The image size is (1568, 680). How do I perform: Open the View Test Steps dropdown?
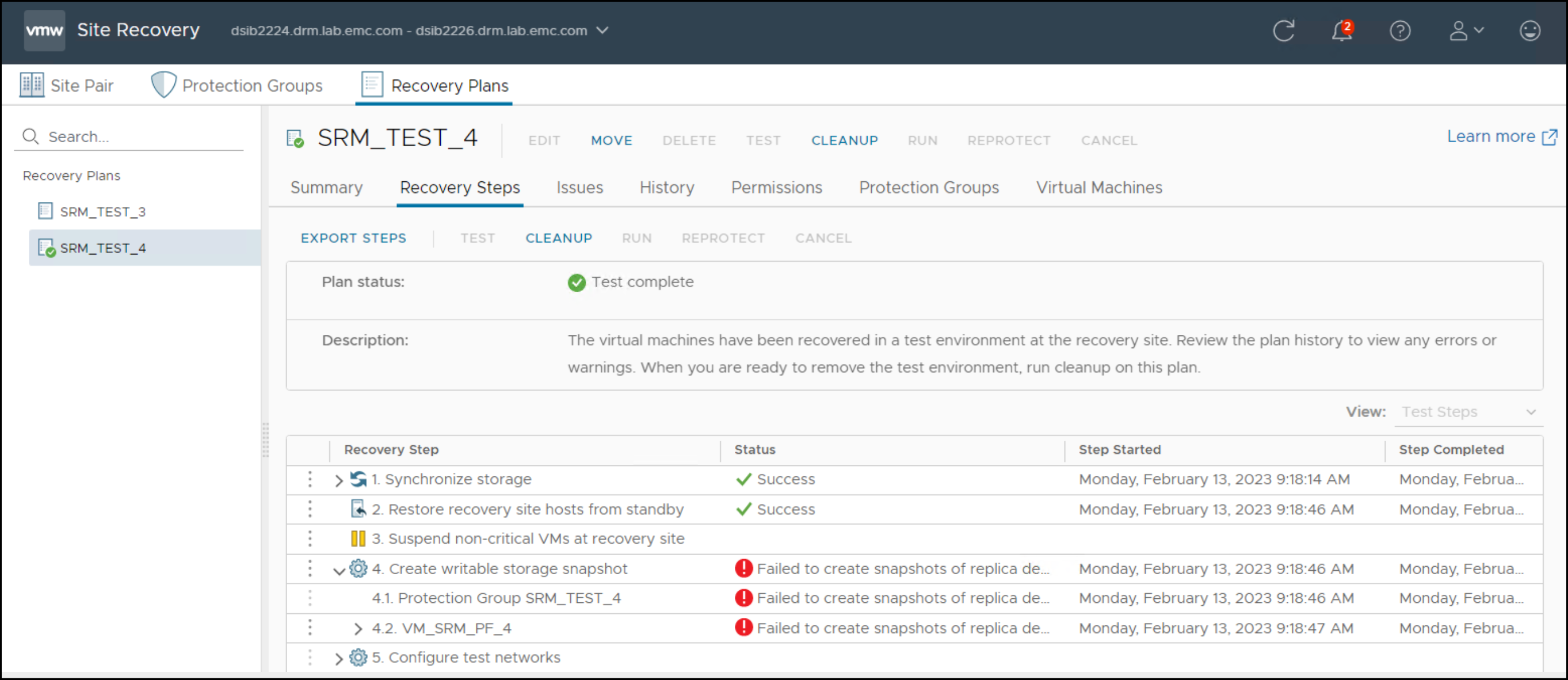point(1468,412)
